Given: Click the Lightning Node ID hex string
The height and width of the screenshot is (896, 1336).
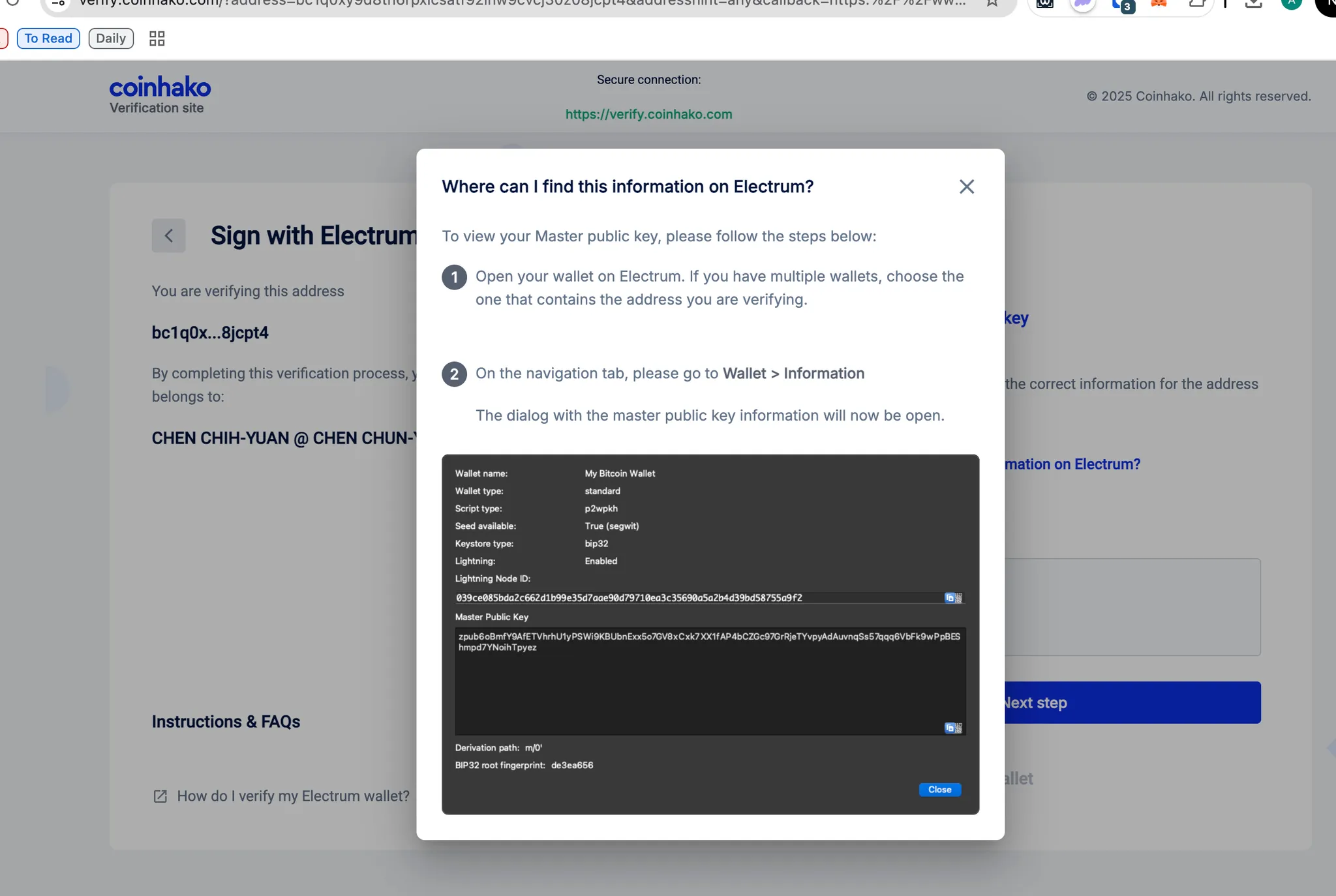Looking at the screenshot, I should (629, 598).
